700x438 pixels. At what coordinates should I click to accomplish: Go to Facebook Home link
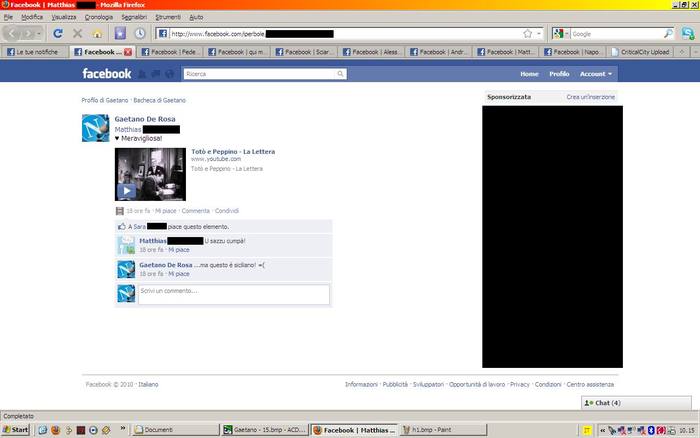pyautogui.click(x=529, y=74)
